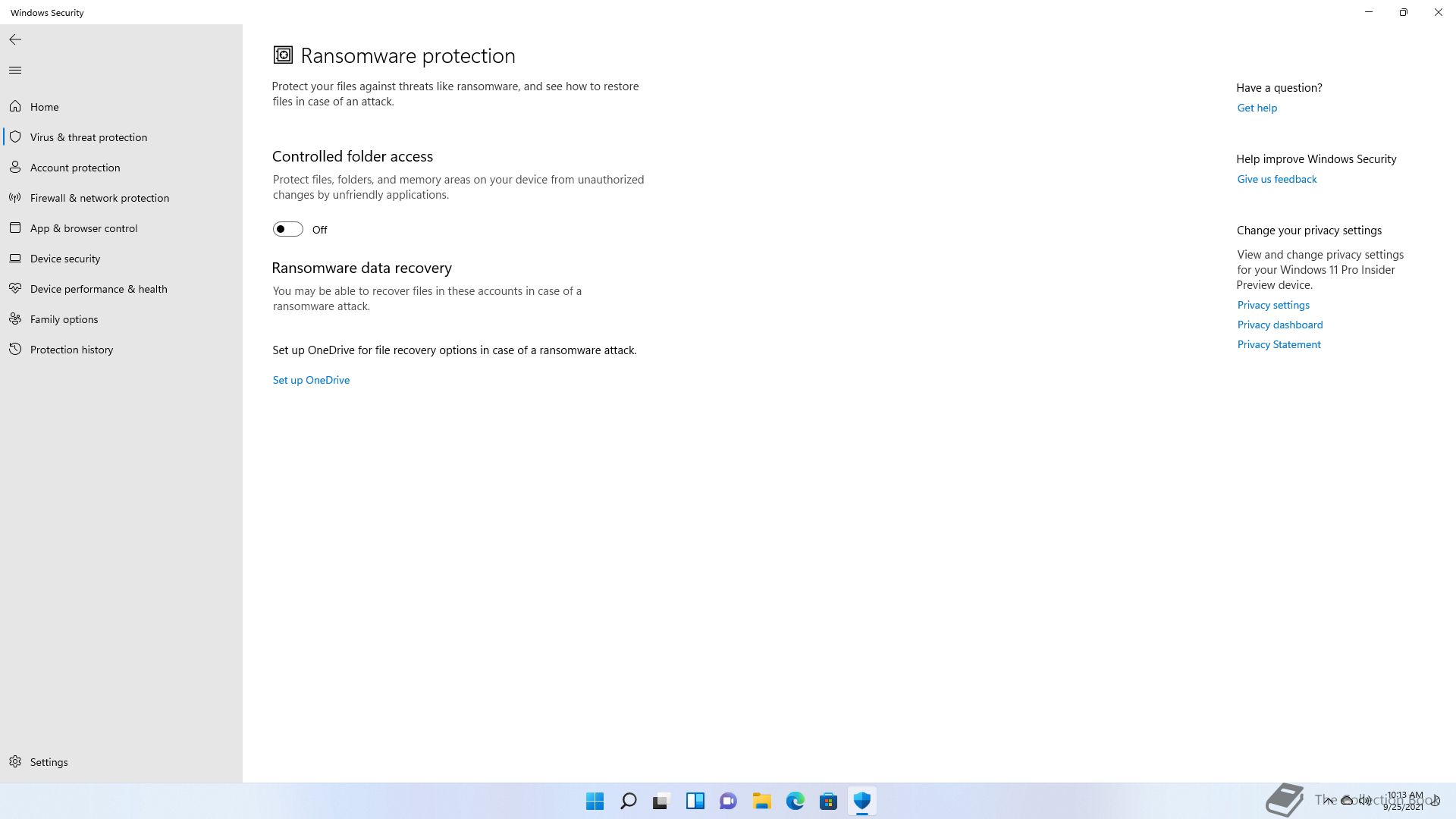The image size is (1456, 819).
Task: Minimize the Windows Security window
Action: pyautogui.click(x=1369, y=12)
